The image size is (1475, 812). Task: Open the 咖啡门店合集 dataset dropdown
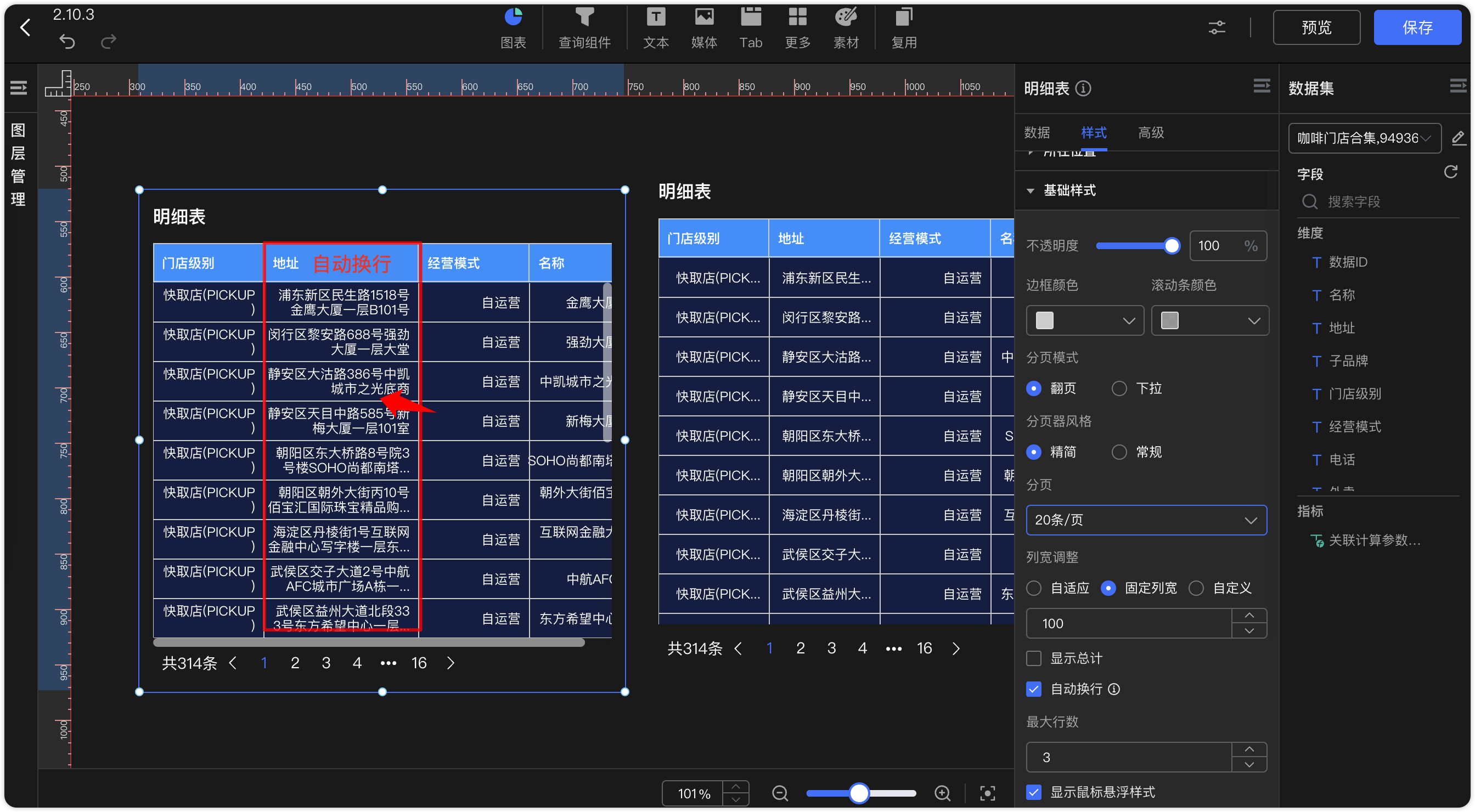1365,138
